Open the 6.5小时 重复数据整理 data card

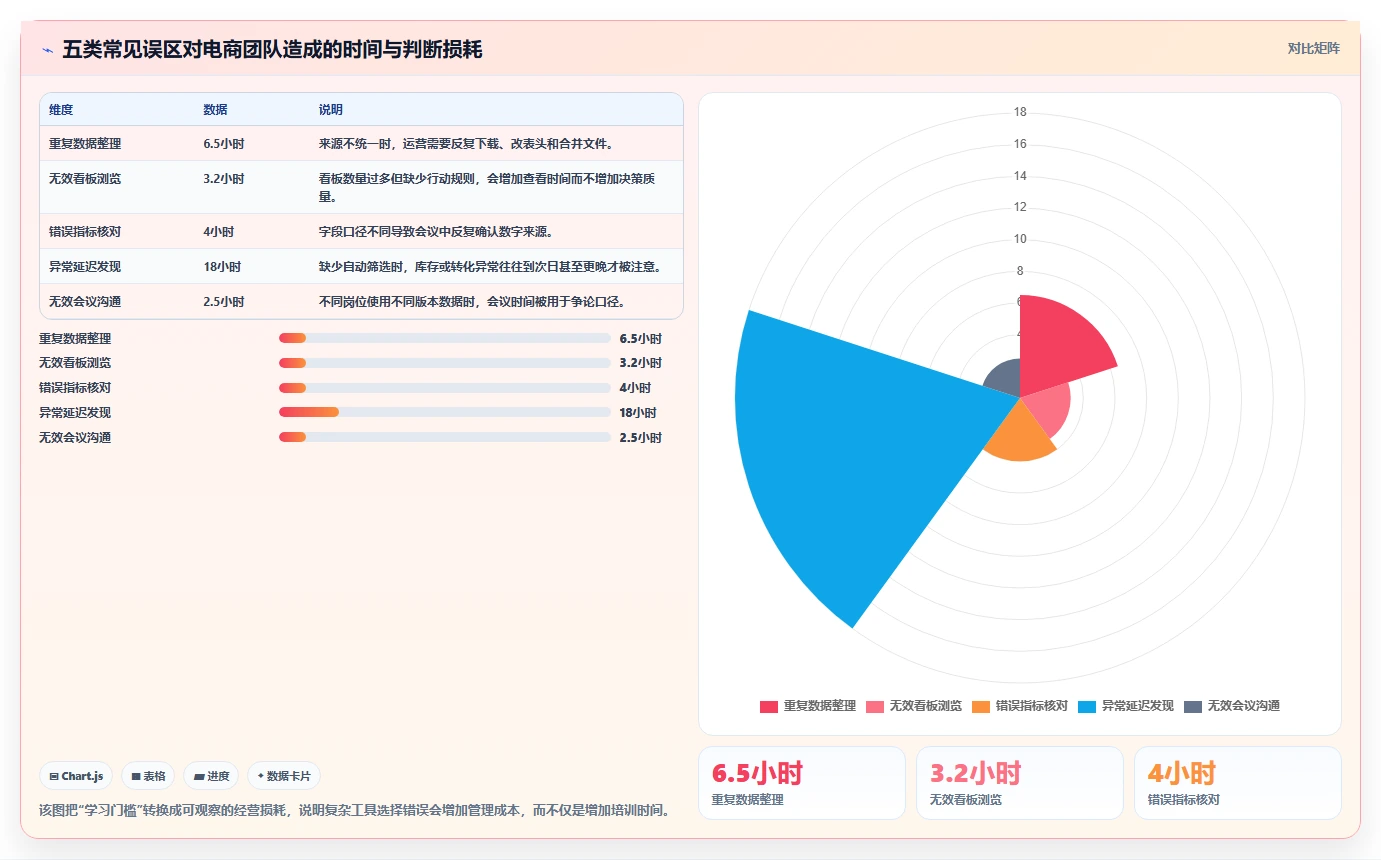pyautogui.click(x=801, y=783)
